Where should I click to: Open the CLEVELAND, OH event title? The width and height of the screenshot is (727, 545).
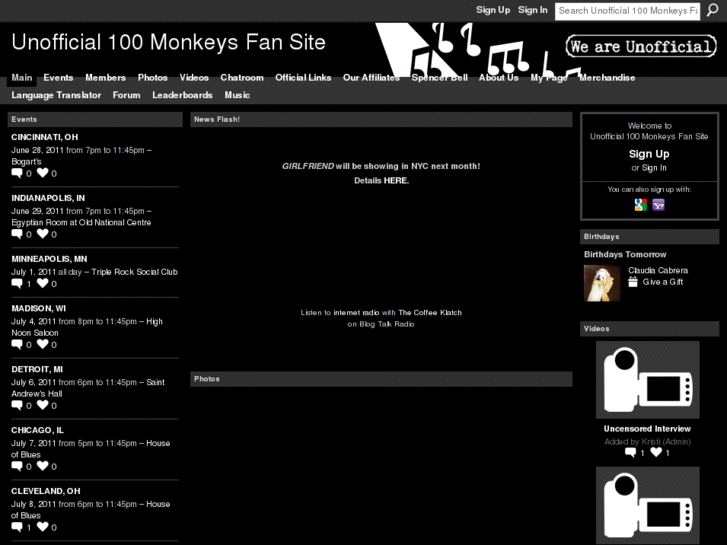click(46, 491)
